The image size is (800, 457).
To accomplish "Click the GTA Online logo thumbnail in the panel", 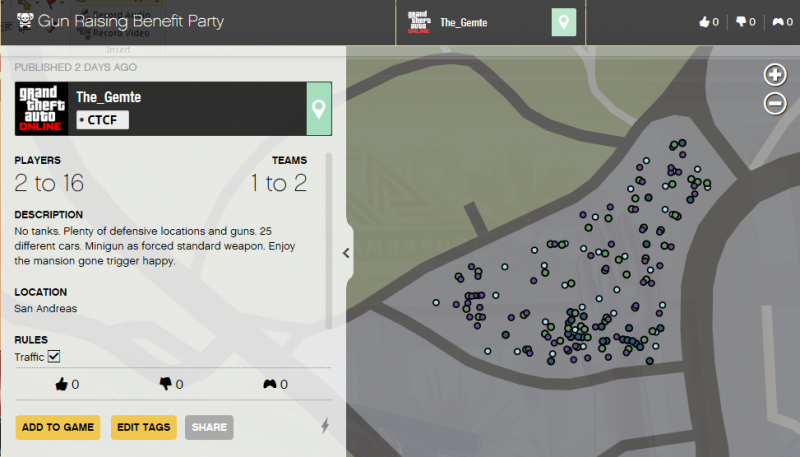I will [x=42, y=108].
